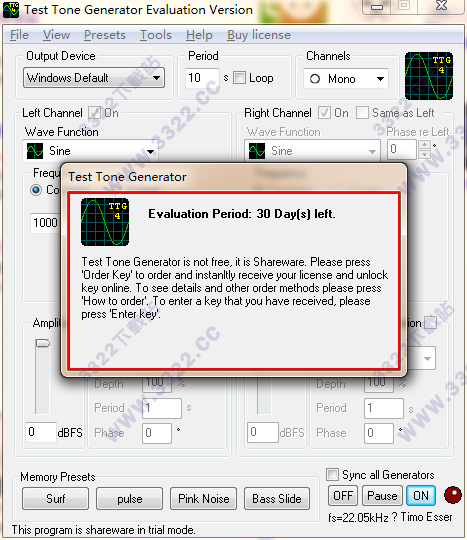
Task: Click the TTG 4 logo in main window corner
Action: click(429, 76)
